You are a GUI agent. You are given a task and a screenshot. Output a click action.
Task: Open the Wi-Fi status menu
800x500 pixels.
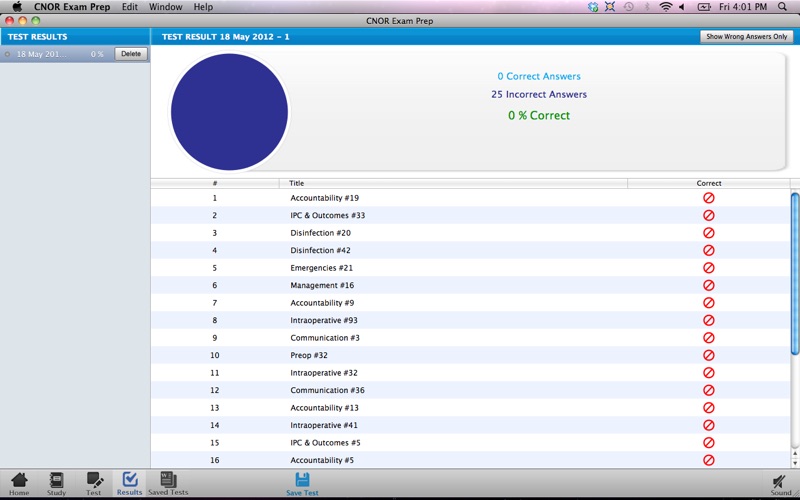click(665, 7)
